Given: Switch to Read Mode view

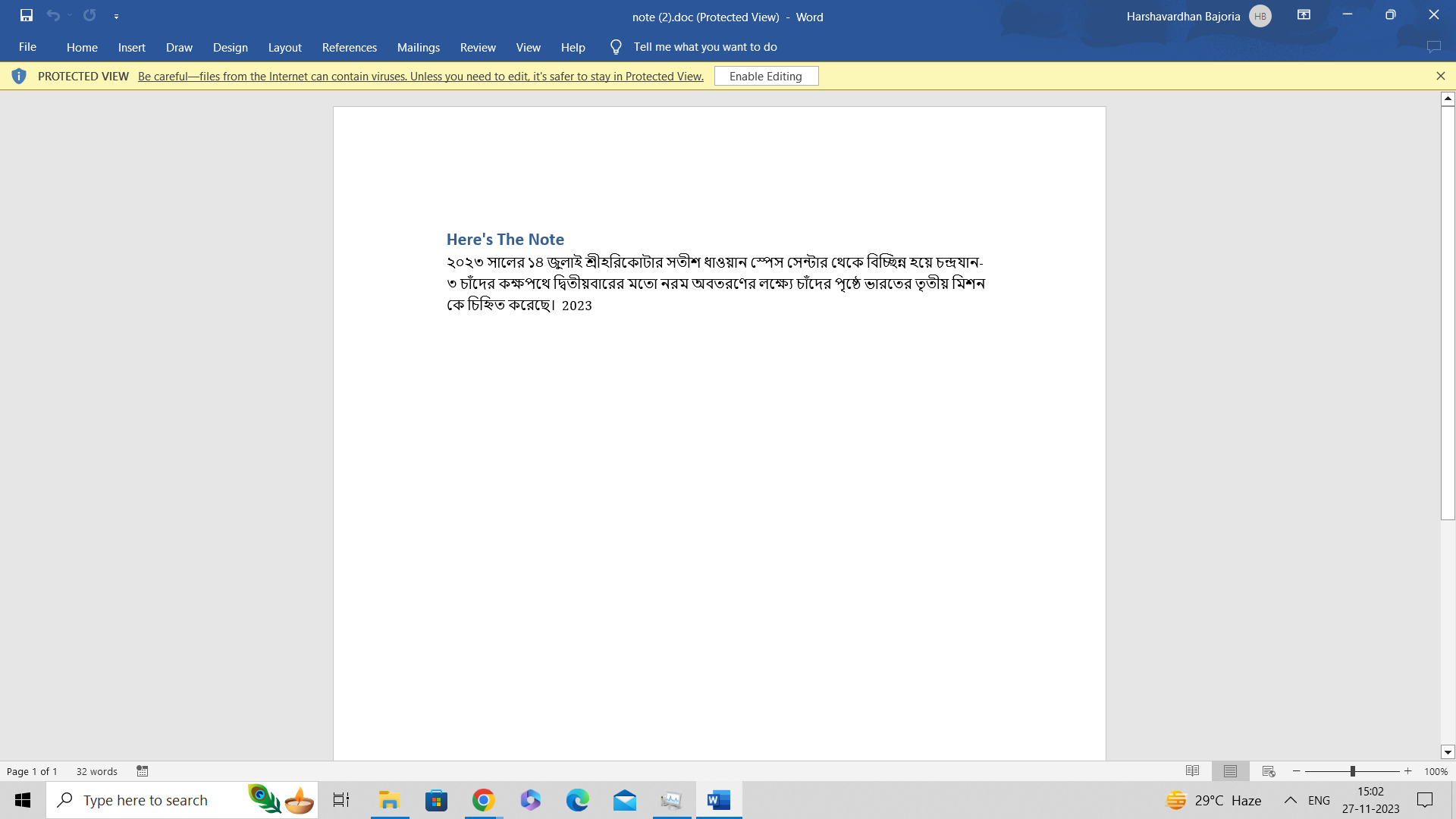Looking at the screenshot, I should click(1192, 771).
